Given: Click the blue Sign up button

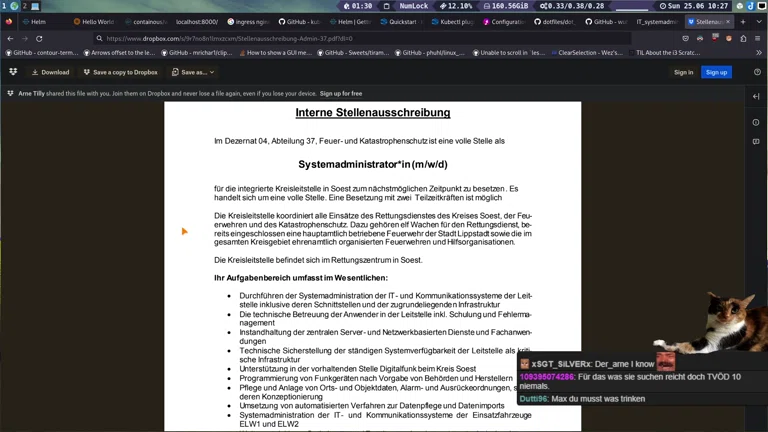Looking at the screenshot, I should click(x=716, y=72).
